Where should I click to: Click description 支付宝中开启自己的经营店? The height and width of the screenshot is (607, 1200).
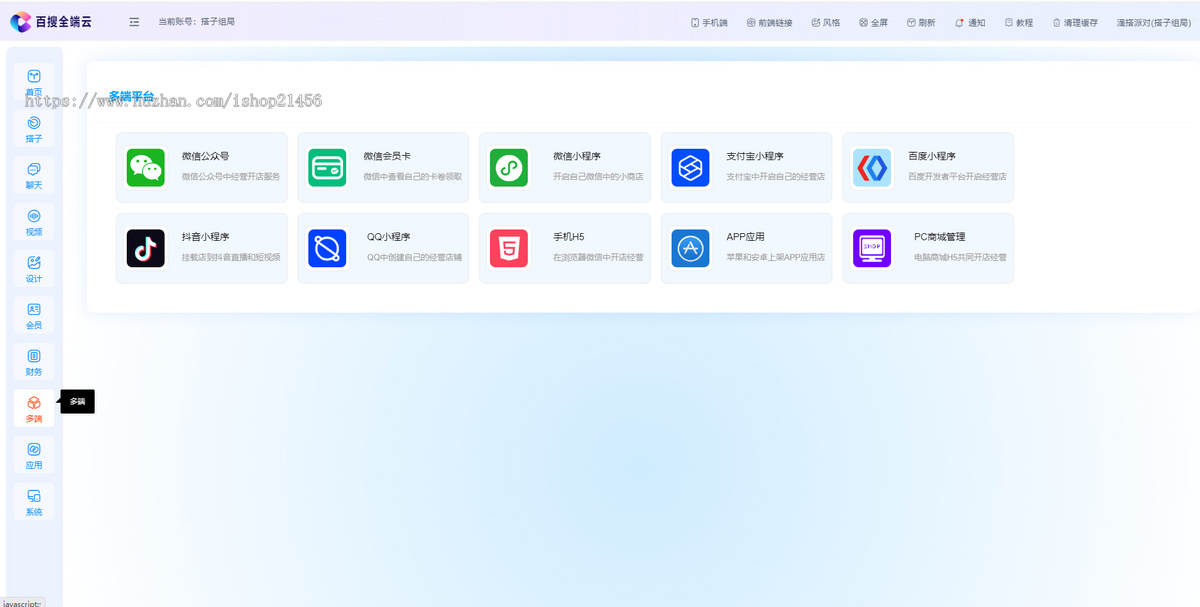[x=776, y=176]
